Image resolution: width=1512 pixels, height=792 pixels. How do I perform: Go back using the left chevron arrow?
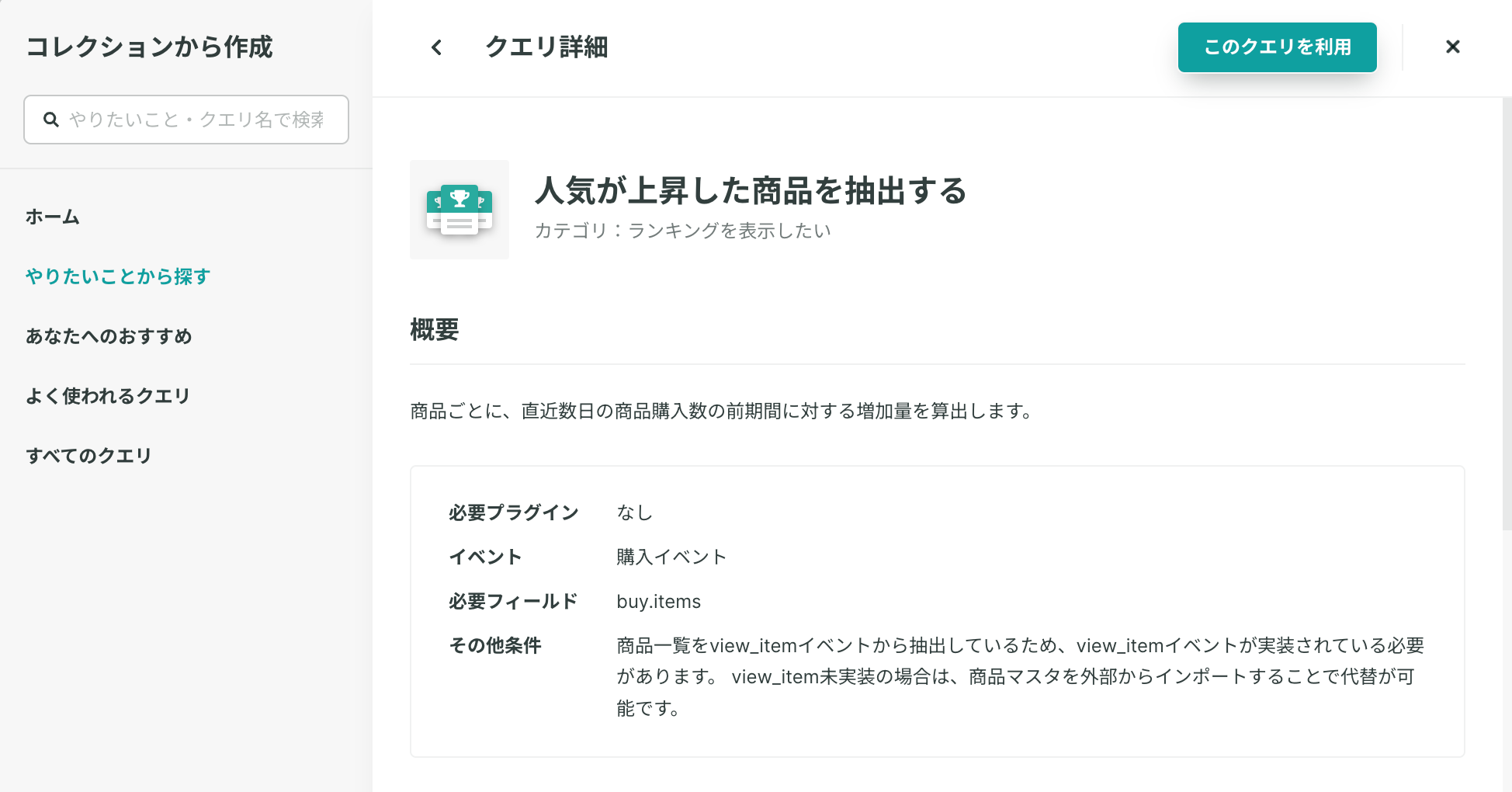[437, 47]
